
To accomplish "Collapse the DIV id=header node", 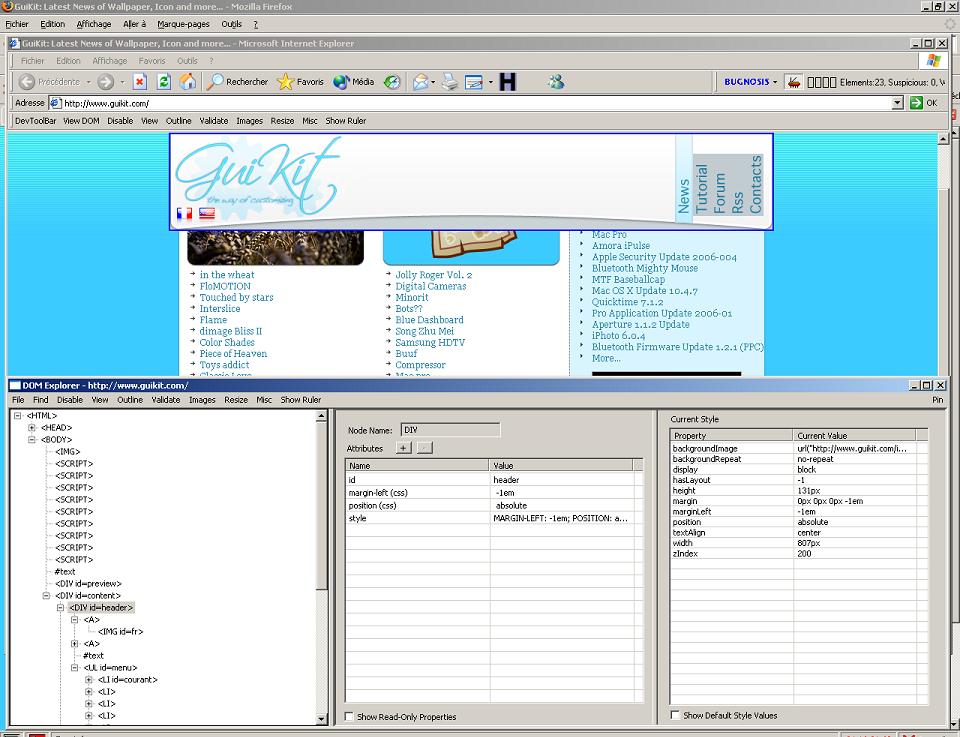I will 61,608.
